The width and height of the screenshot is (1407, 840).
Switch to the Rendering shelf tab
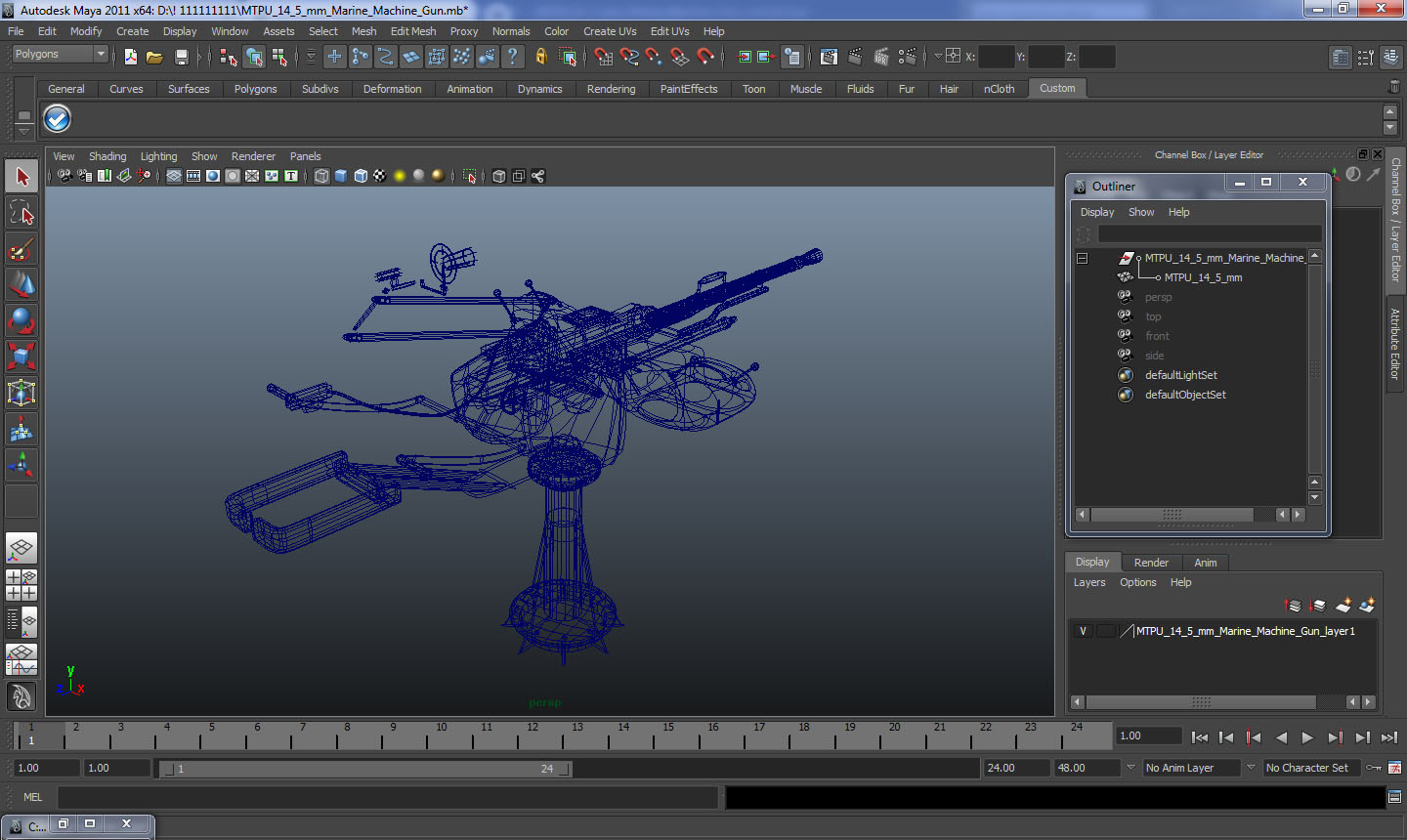click(x=611, y=89)
